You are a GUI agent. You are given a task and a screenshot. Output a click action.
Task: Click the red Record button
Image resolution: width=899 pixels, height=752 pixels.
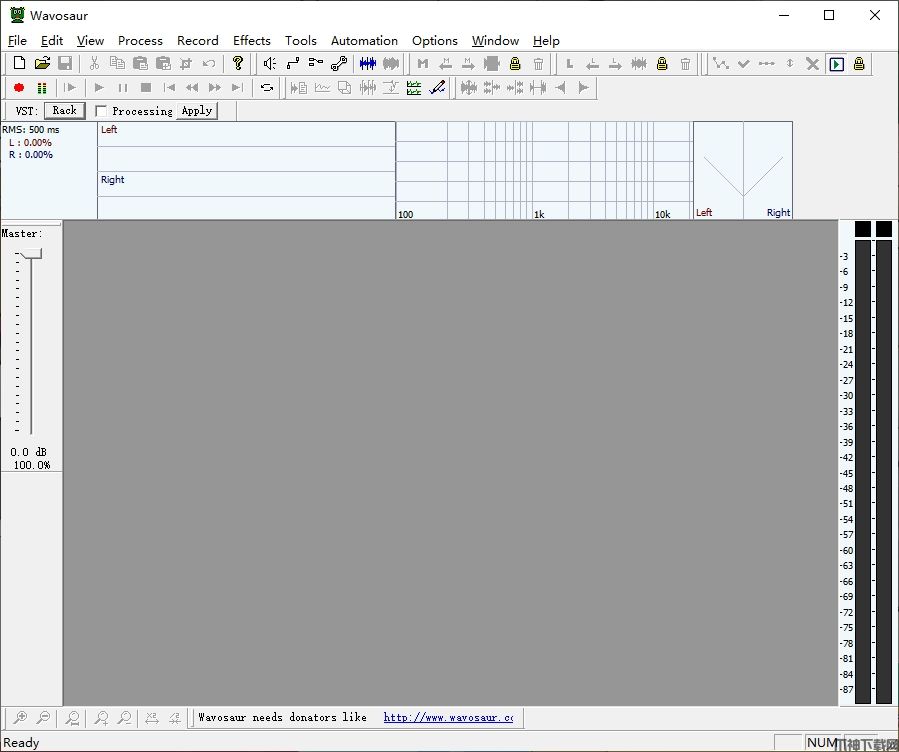tap(19, 88)
